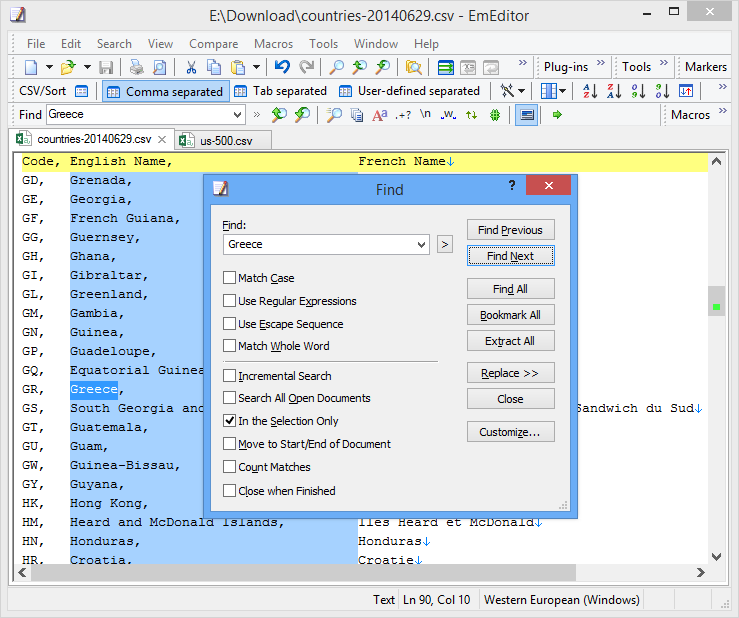Viewport: 739px width, 618px height.
Task: Sort A to Z ascending
Action: [590, 91]
